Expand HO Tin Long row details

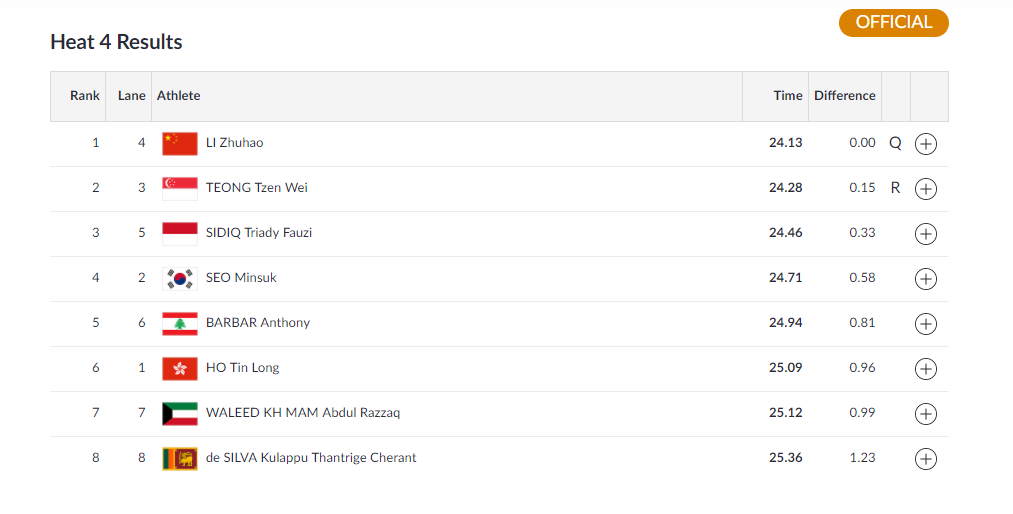point(926,369)
